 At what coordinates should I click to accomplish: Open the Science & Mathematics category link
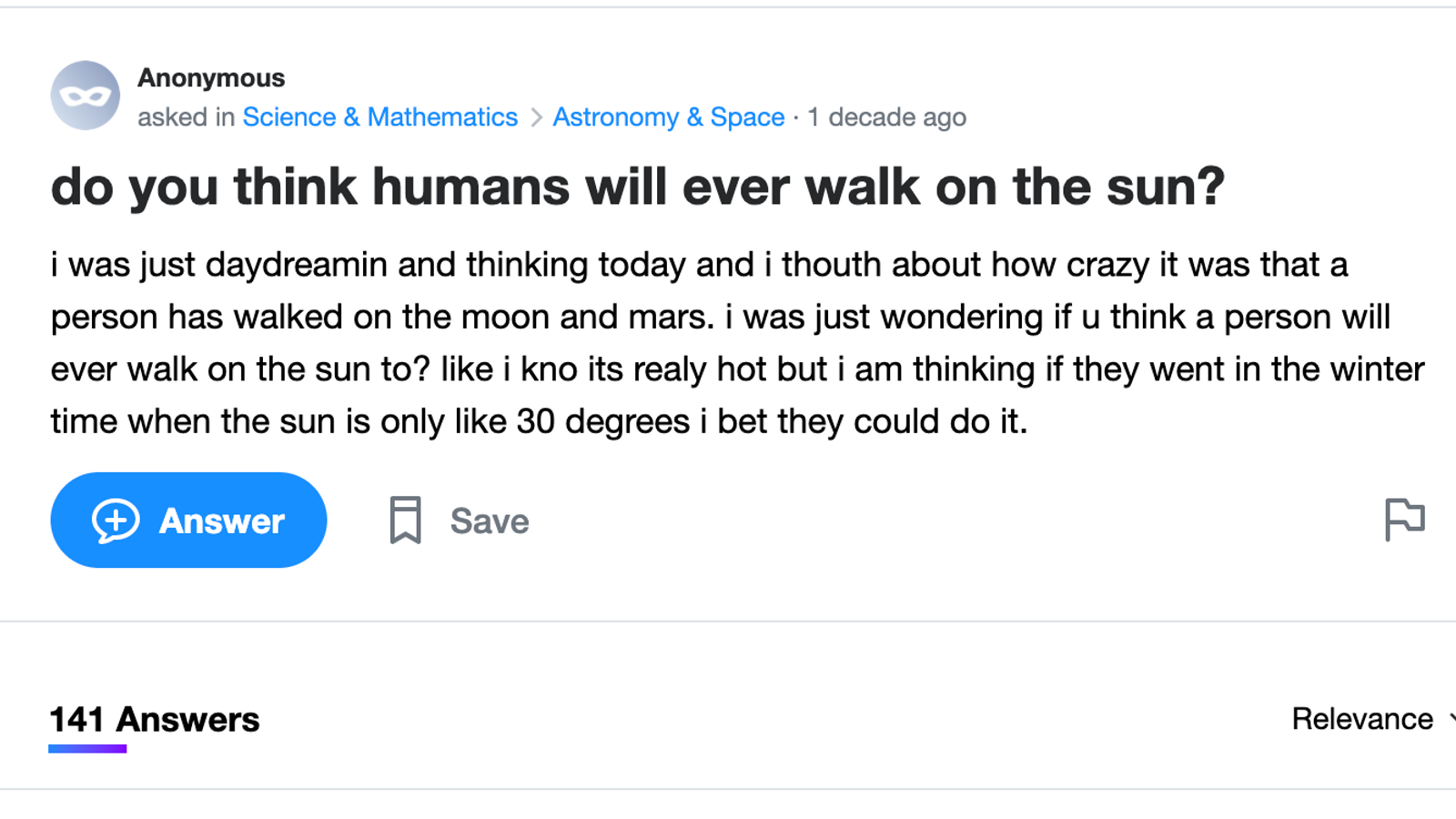point(379,117)
